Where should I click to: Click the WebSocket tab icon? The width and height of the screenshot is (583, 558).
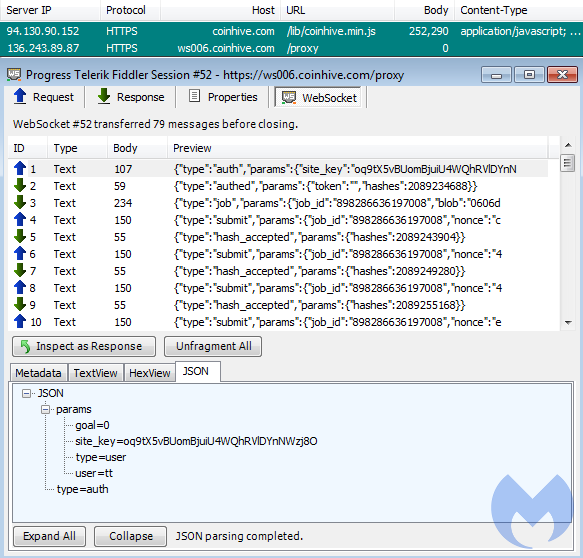[x=289, y=97]
